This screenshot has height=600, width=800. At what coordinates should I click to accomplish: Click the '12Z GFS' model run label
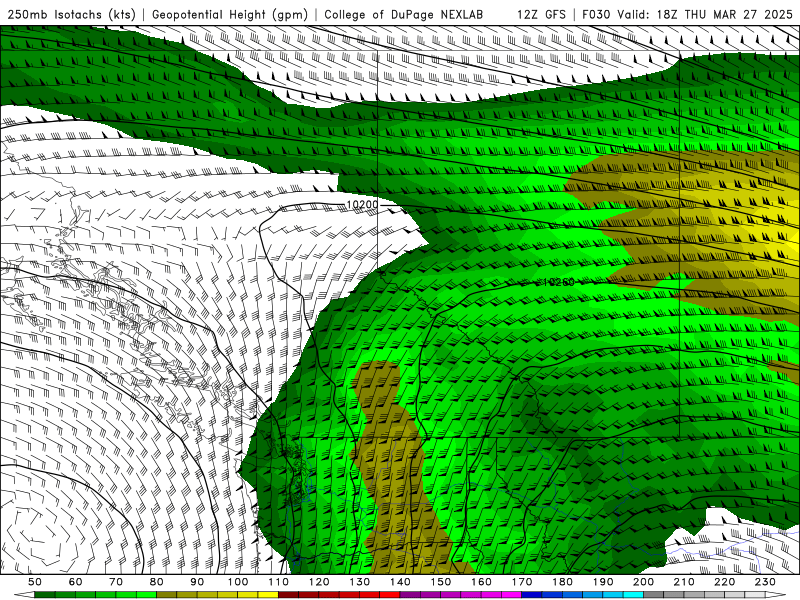541,14
